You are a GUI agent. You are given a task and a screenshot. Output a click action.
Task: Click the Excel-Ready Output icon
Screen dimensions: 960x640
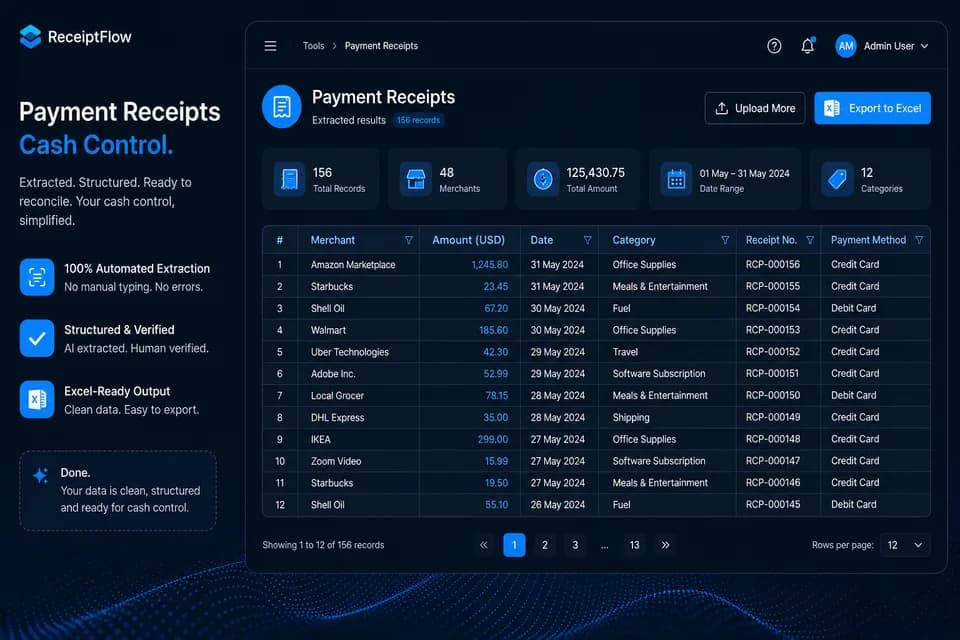click(37, 399)
